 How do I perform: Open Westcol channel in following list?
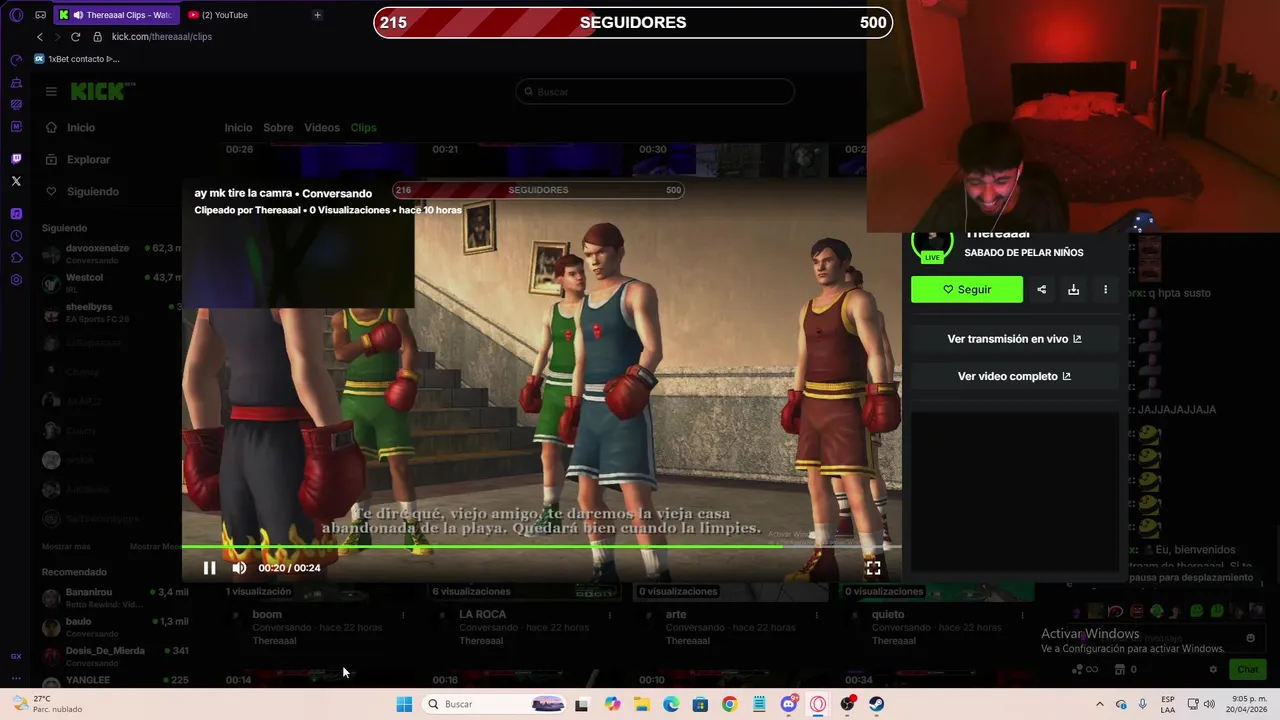point(110,283)
